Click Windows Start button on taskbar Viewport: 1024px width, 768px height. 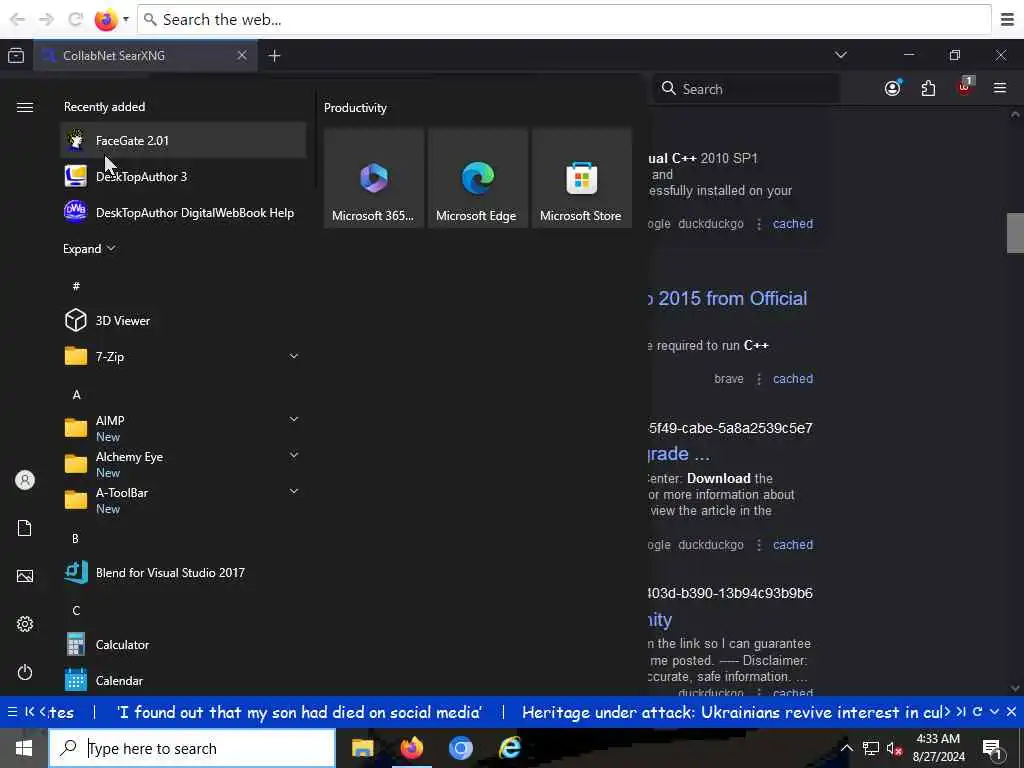pos(24,748)
